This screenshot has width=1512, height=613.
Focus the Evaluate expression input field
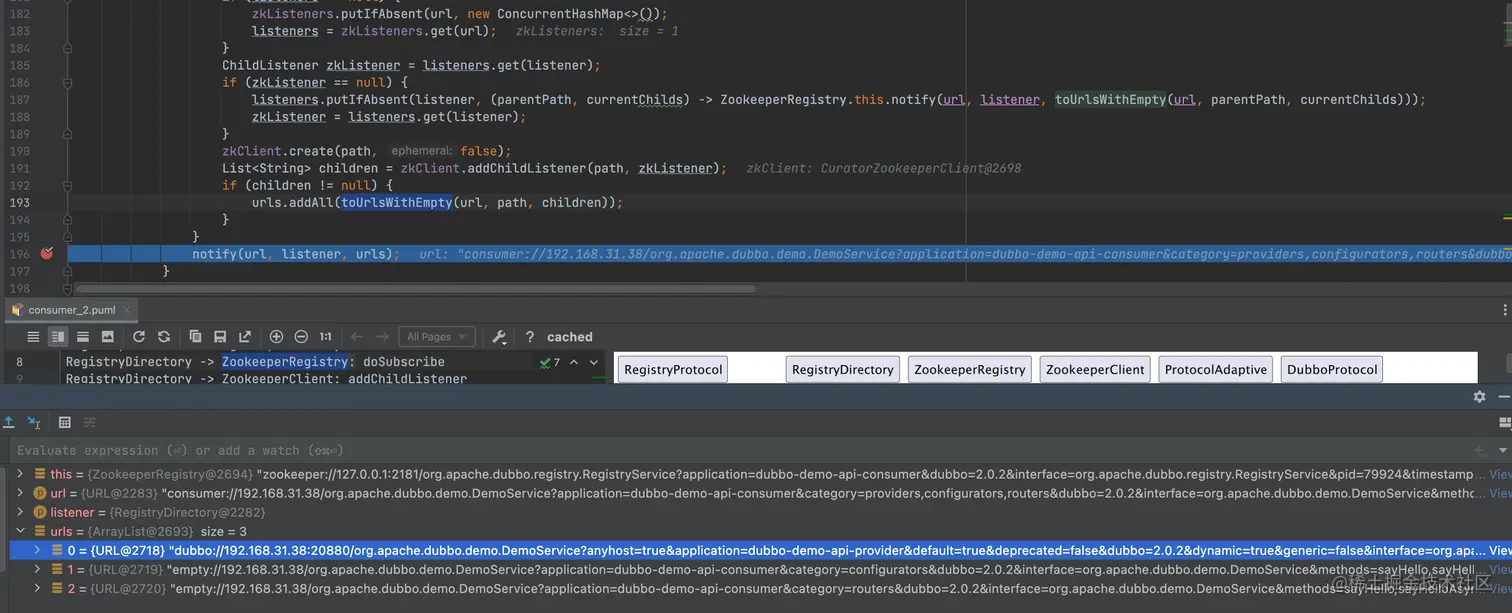(x=738, y=450)
